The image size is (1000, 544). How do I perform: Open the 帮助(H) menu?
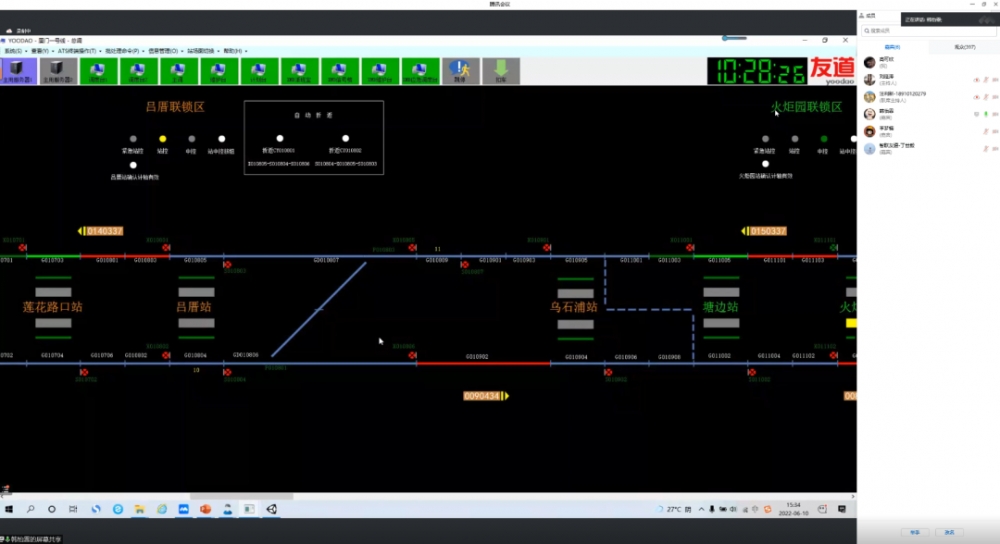234,50
